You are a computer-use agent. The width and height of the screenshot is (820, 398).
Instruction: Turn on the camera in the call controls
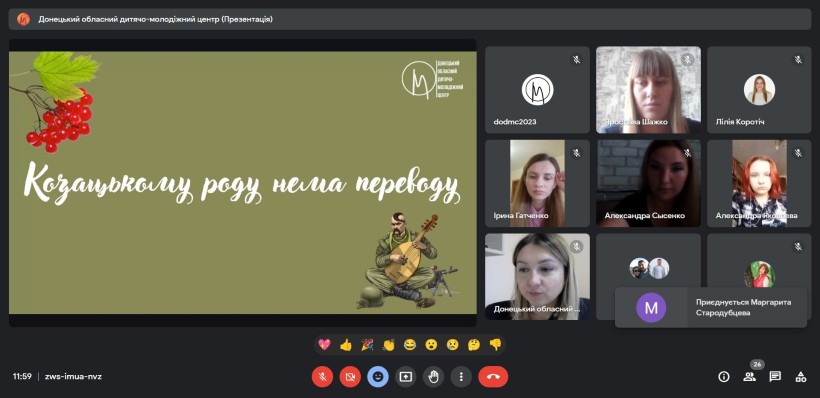coord(350,377)
